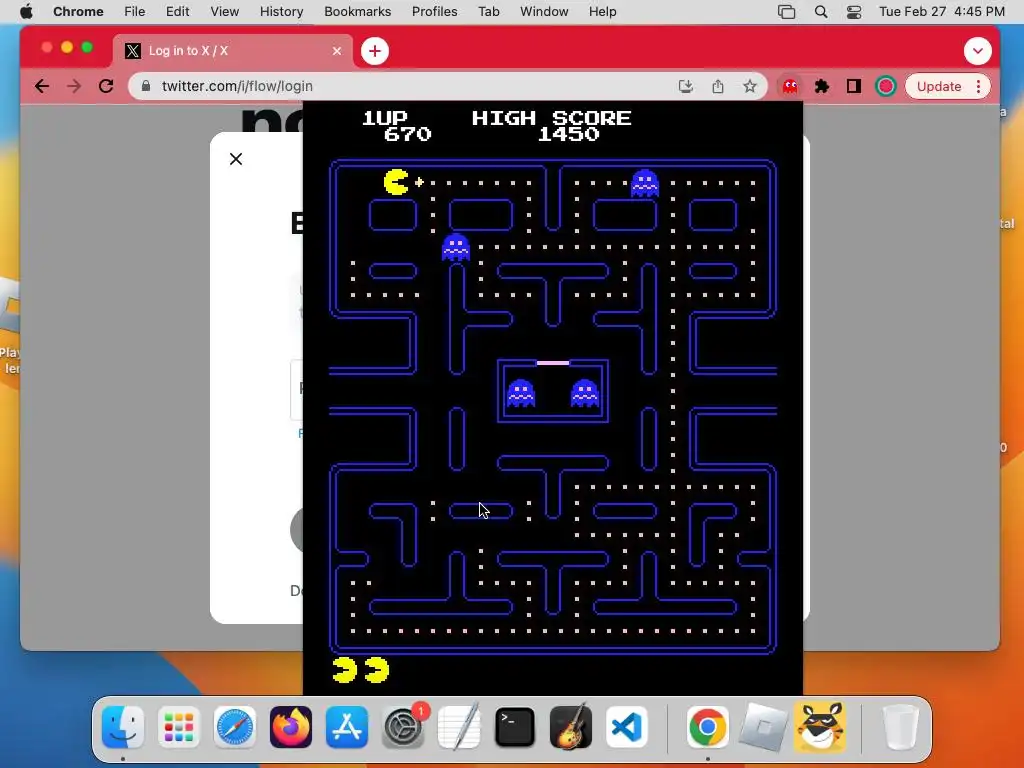Click the screen mirroring menu bar icon

786,12
